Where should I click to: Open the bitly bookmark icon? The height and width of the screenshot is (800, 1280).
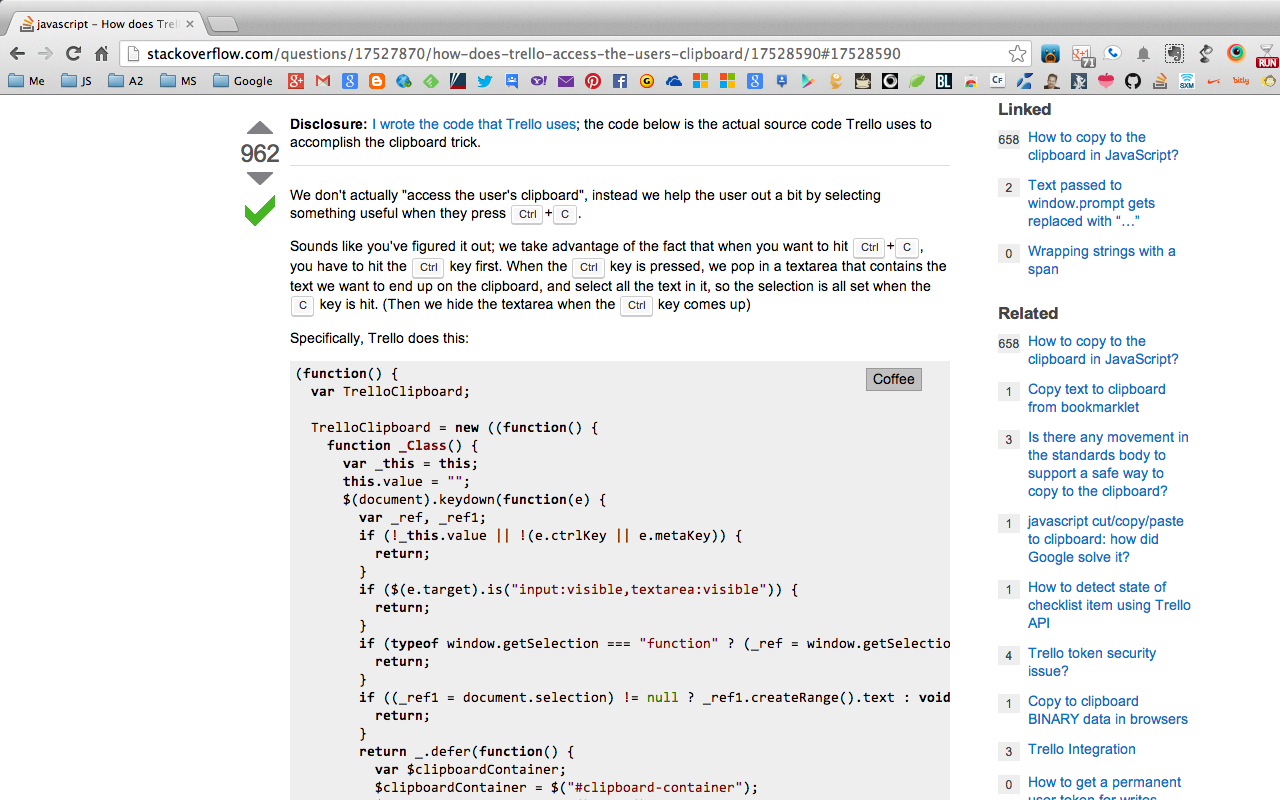1240,81
